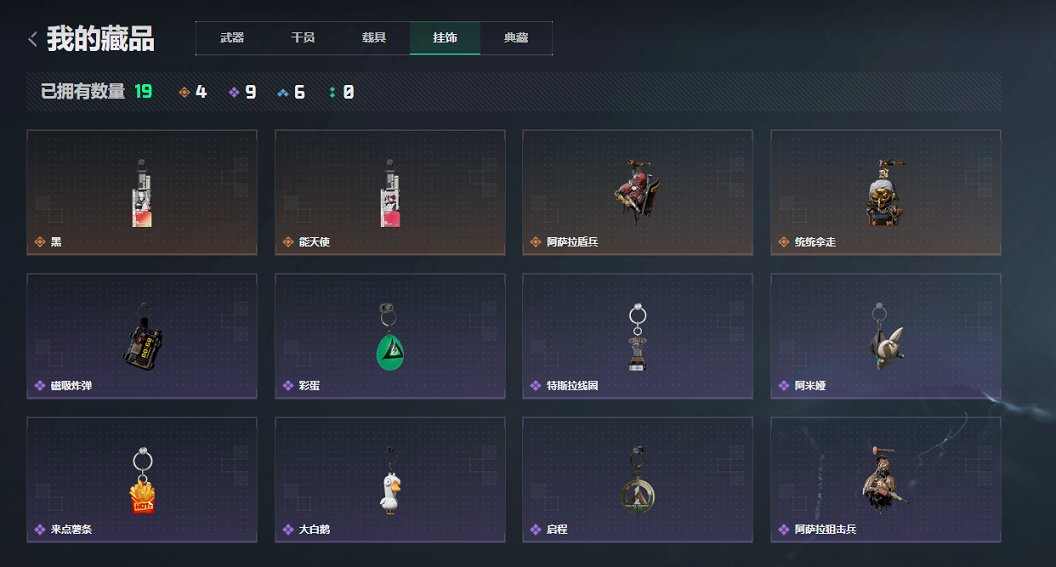Filter by orange rarity count 4
The height and width of the screenshot is (567, 1056).
[193, 92]
